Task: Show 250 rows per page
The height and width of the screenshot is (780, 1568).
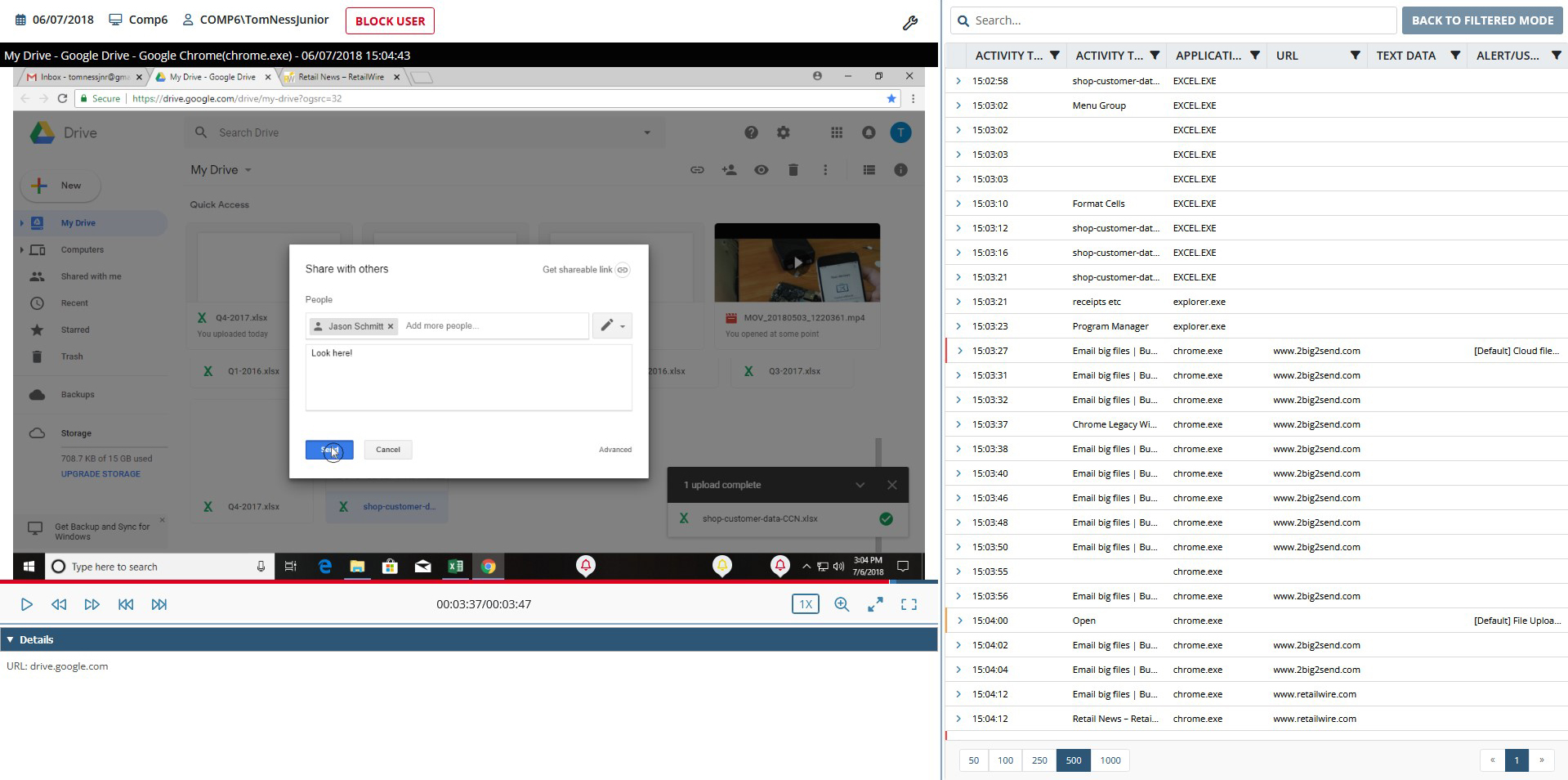Action: [1039, 760]
